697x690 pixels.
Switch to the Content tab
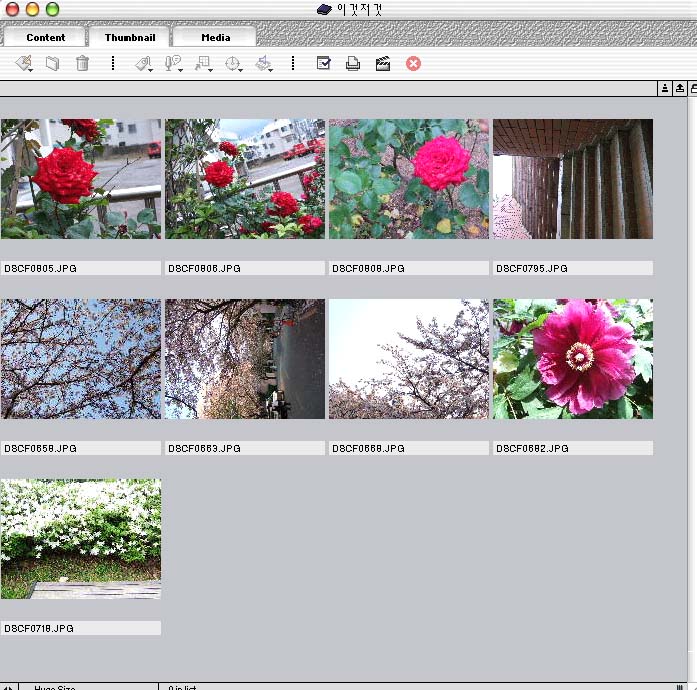[x=45, y=37]
